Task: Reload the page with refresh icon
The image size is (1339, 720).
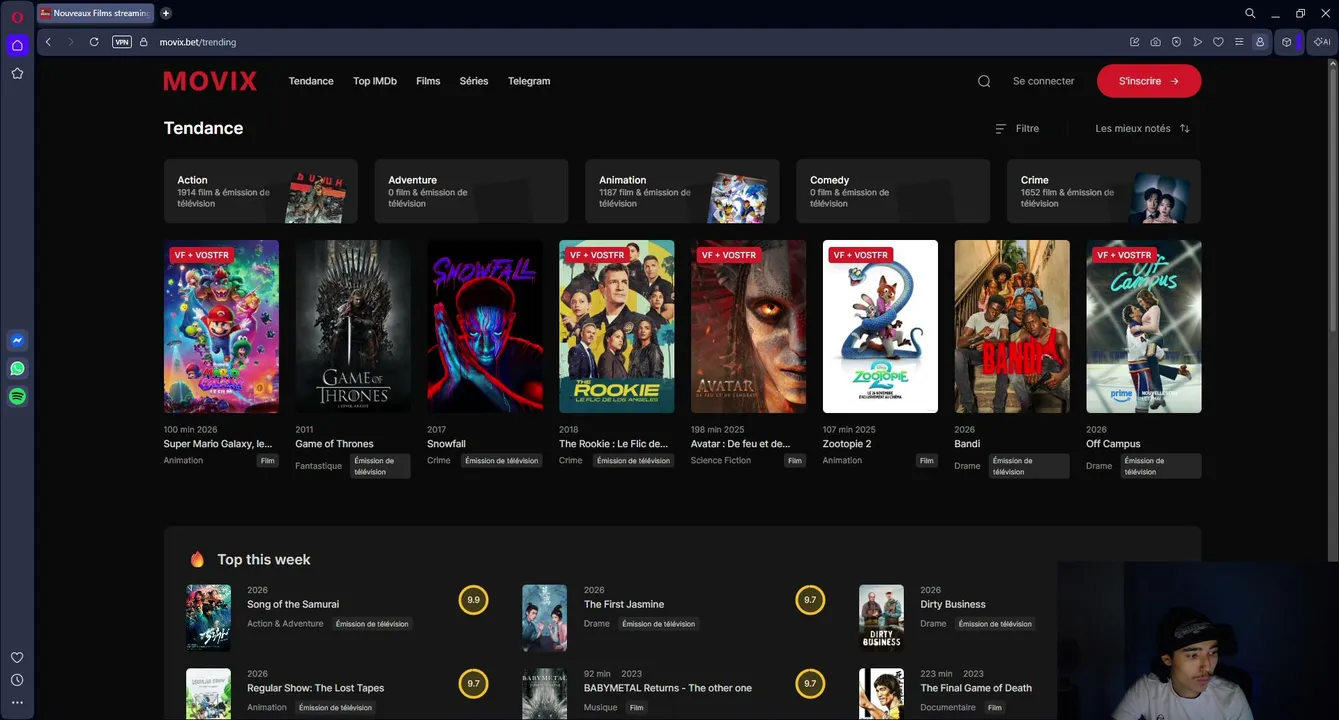Action: pos(94,42)
